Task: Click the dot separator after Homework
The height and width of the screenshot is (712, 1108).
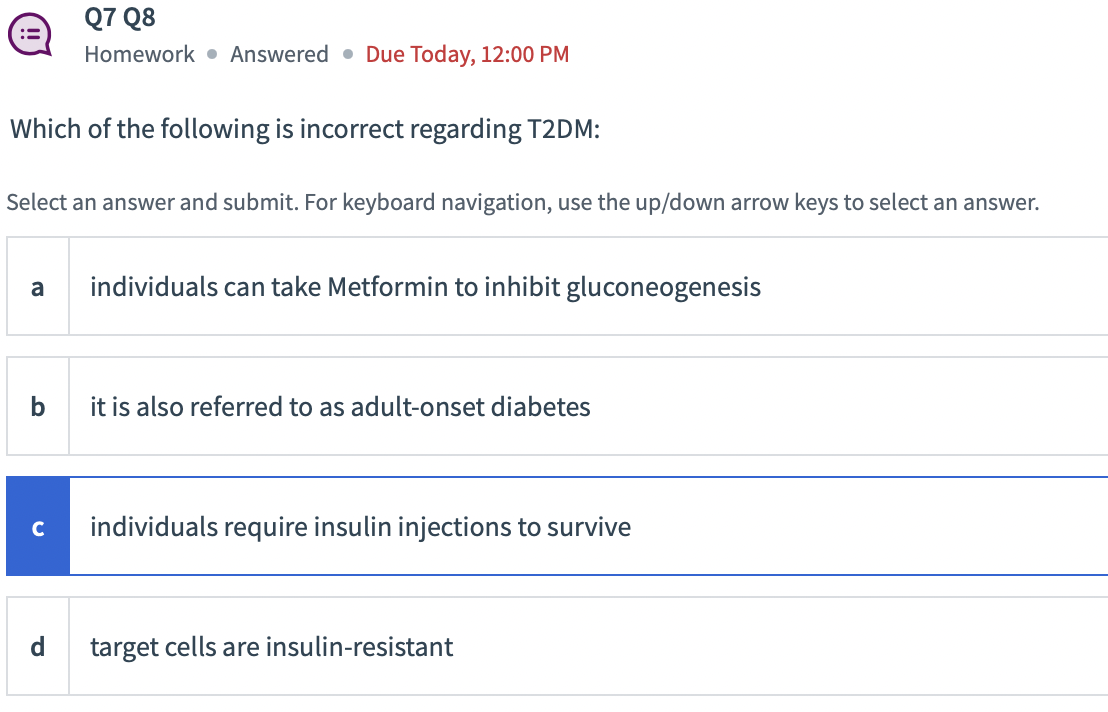Action: (x=212, y=54)
